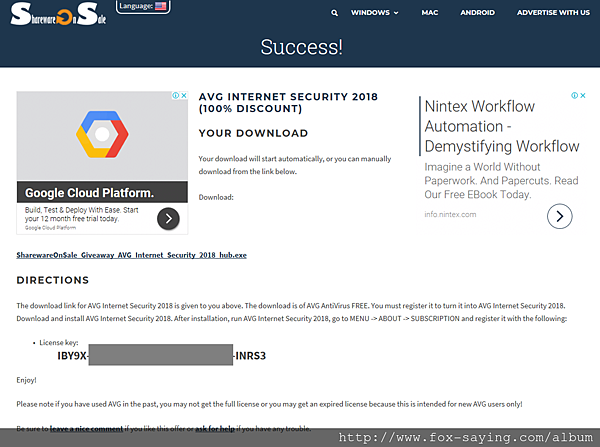The width and height of the screenshot is (600, 447).
Task: Click the SharewareOnSale logo
Action: (58, 15)
